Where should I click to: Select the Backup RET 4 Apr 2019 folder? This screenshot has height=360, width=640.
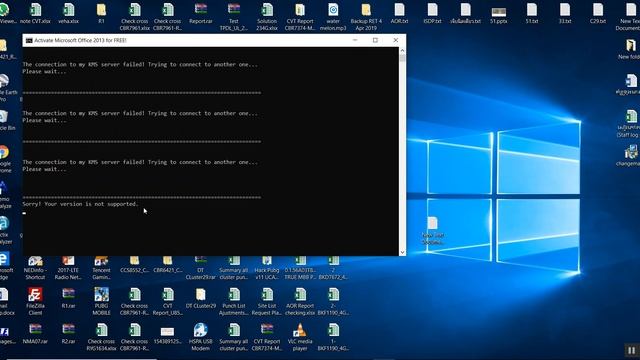pos(366,16)
